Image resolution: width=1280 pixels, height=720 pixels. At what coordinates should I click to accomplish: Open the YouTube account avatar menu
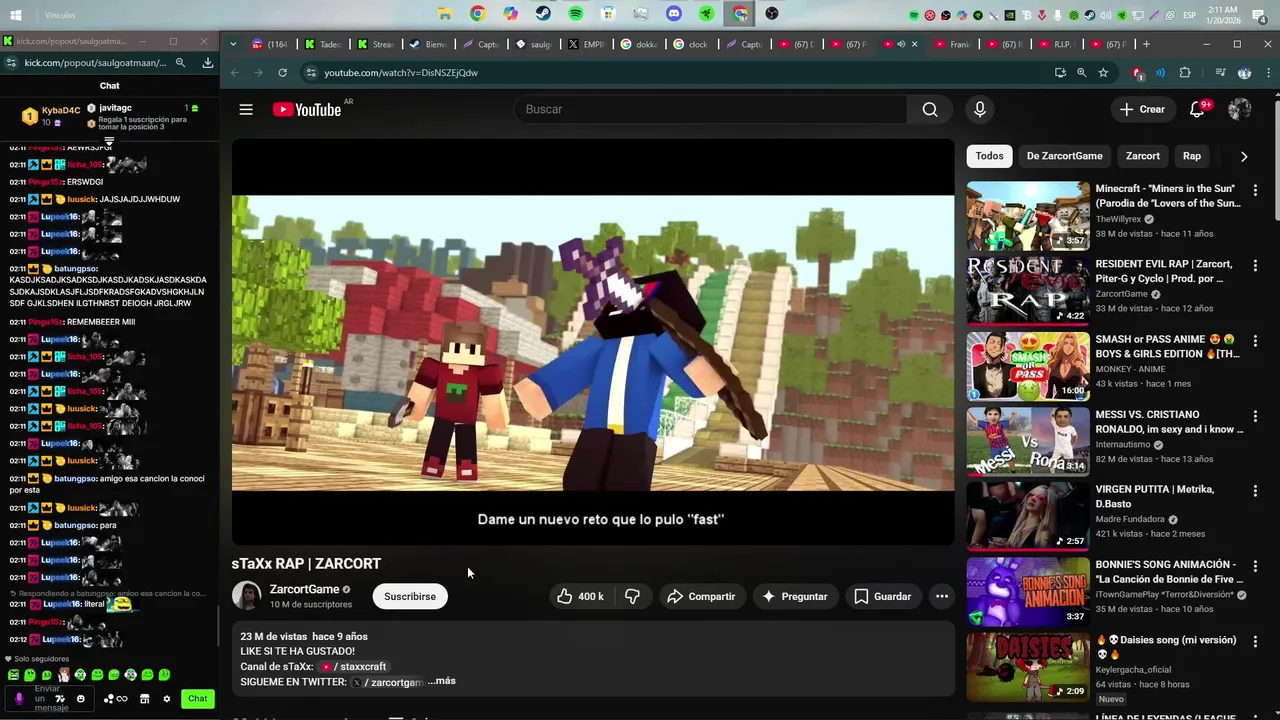click(1240, 109)
